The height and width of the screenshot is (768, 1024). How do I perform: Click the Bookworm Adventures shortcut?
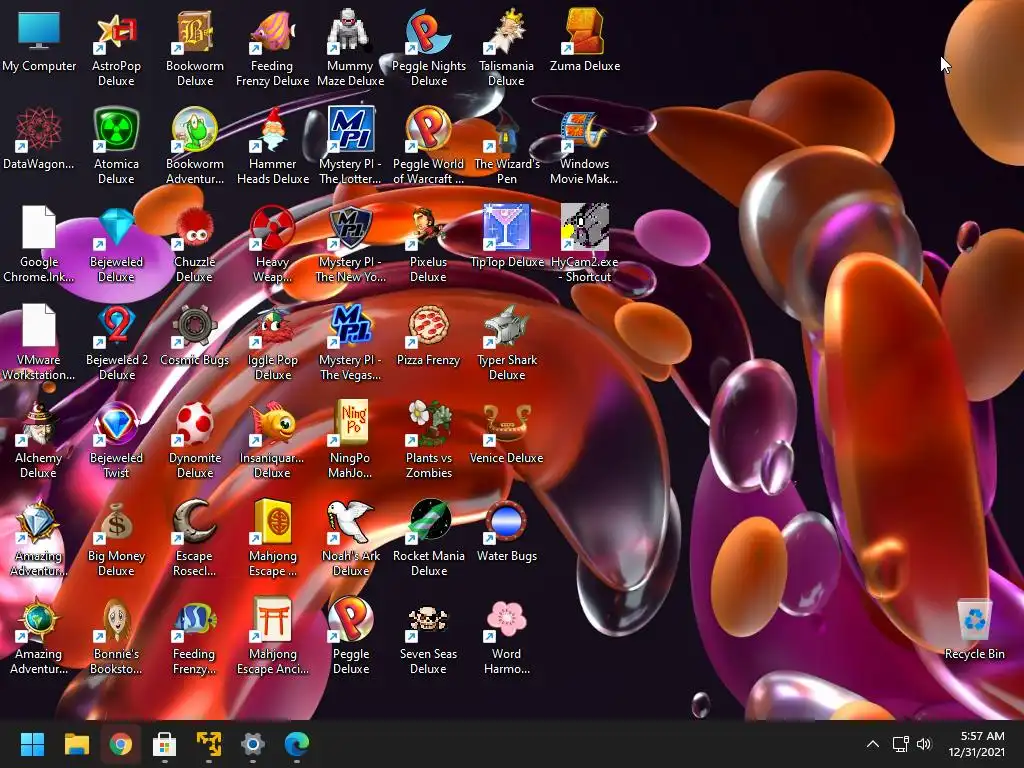tap(195, 129)
